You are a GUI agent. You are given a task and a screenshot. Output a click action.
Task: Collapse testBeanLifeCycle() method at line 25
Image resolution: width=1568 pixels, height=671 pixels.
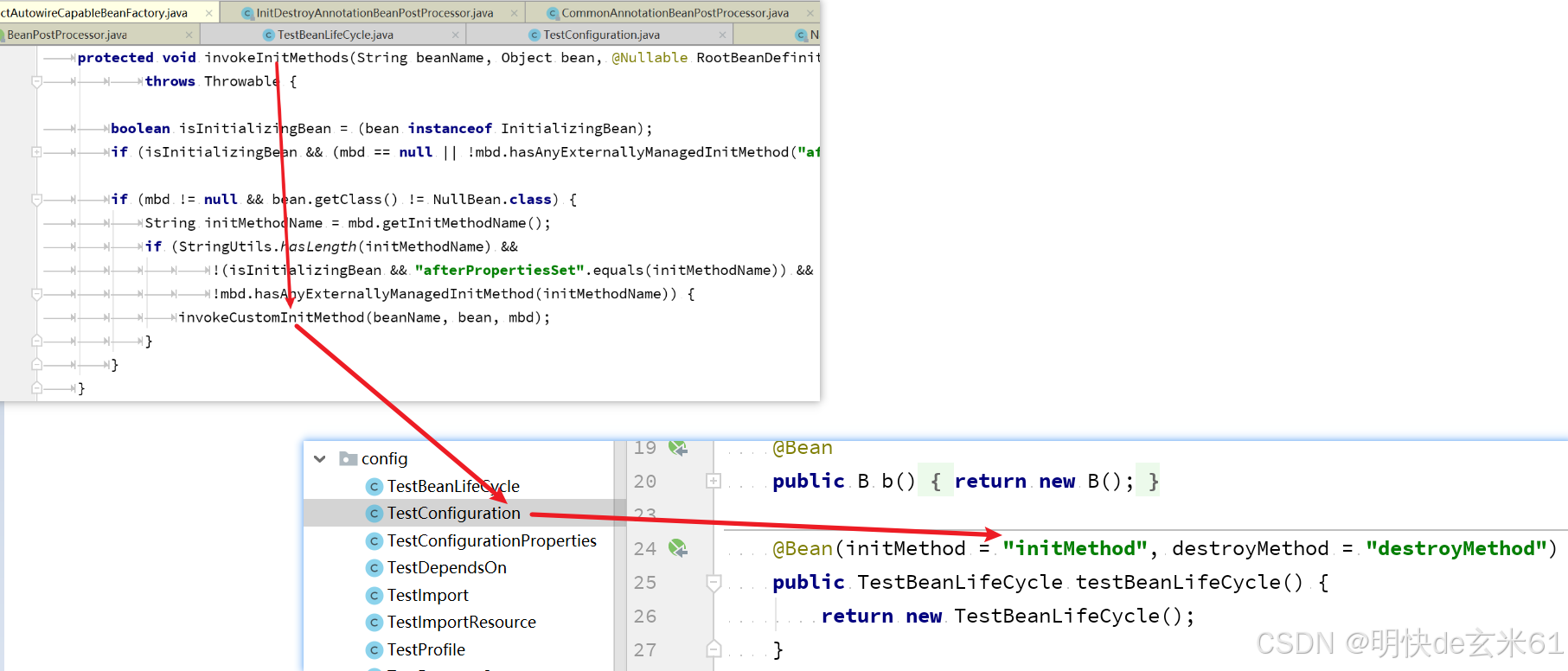[714, 582]
